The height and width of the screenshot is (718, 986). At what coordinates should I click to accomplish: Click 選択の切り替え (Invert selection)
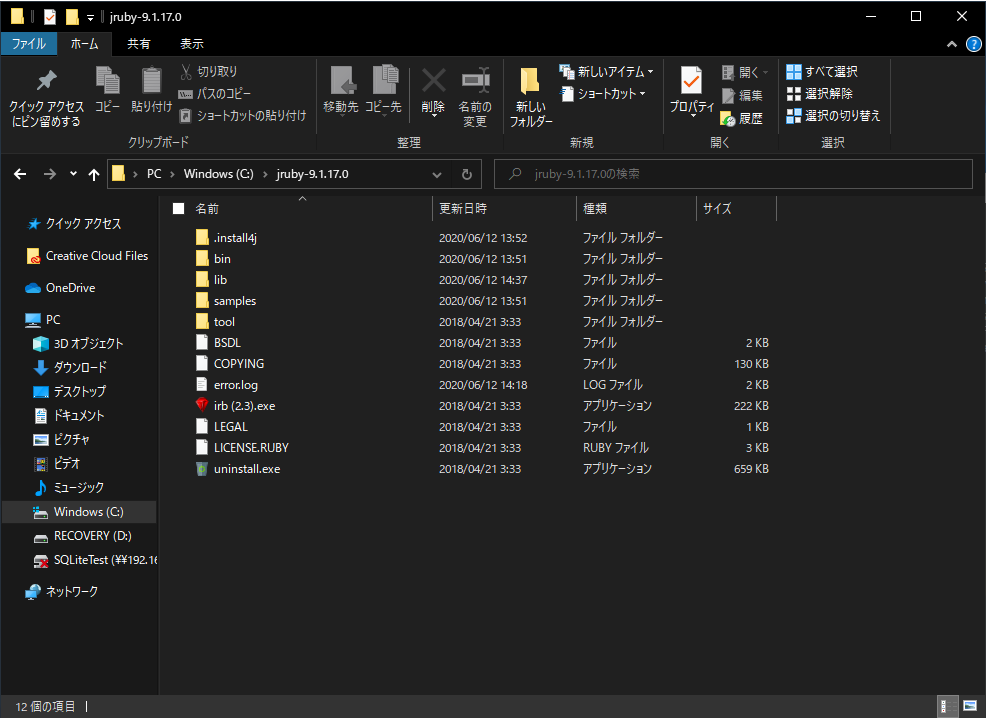tap(833, 116)
